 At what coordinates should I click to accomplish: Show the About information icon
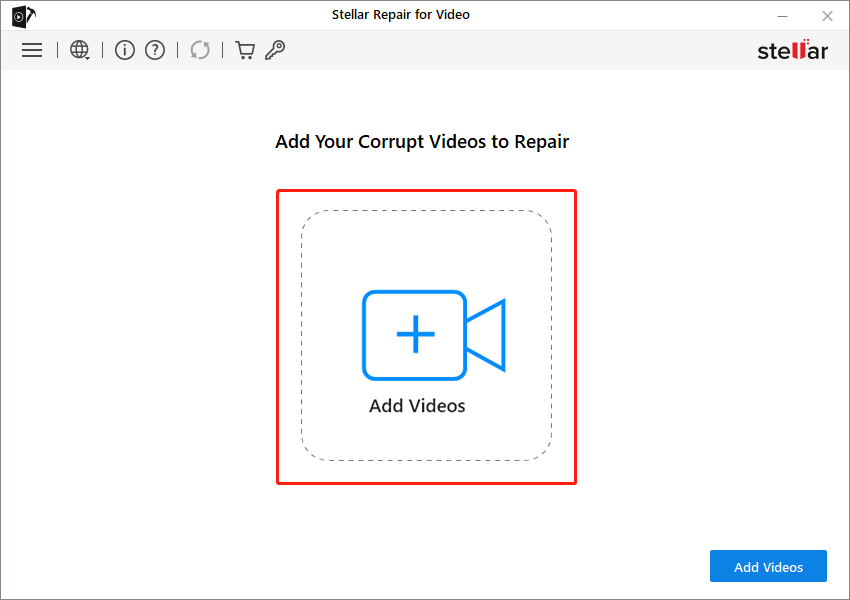(x=125, y=50)
